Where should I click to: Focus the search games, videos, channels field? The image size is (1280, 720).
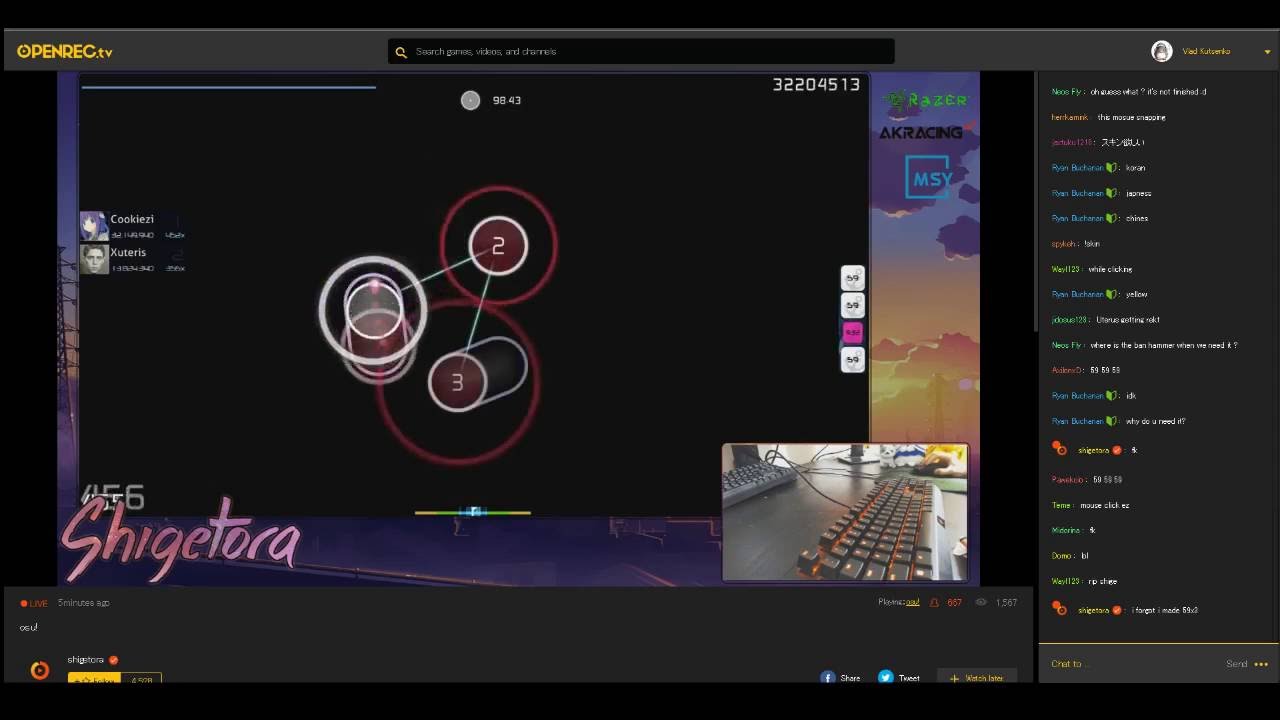(x=641, y=51)
